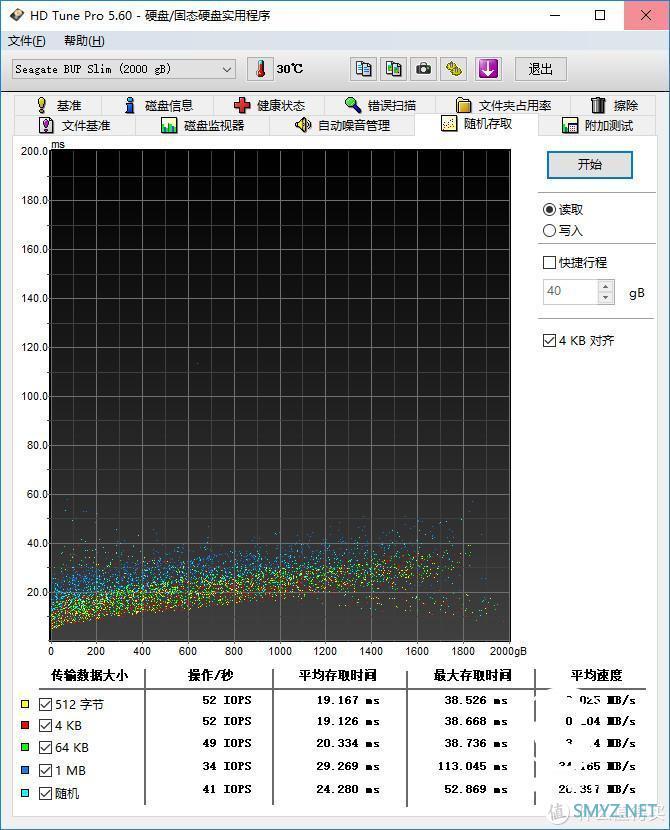Open the 文件夹占用率 tab

point(503,105)
